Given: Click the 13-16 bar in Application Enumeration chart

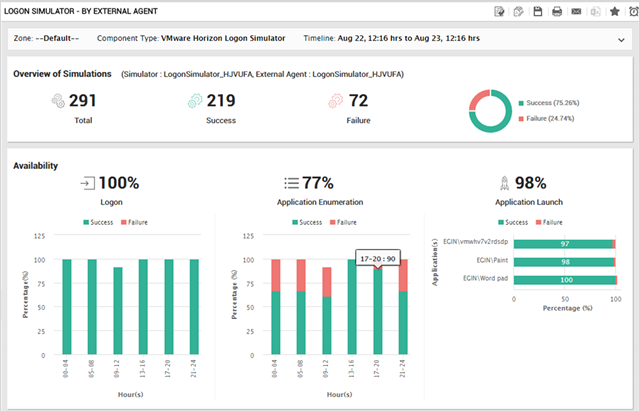Looking at the screenshot, I should [352, 307].
